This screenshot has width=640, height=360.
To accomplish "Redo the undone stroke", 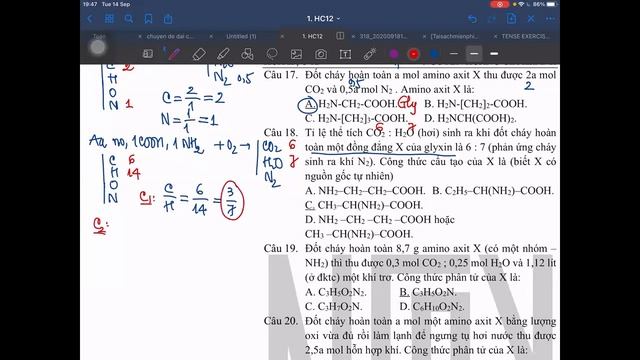I will (492, 19).
